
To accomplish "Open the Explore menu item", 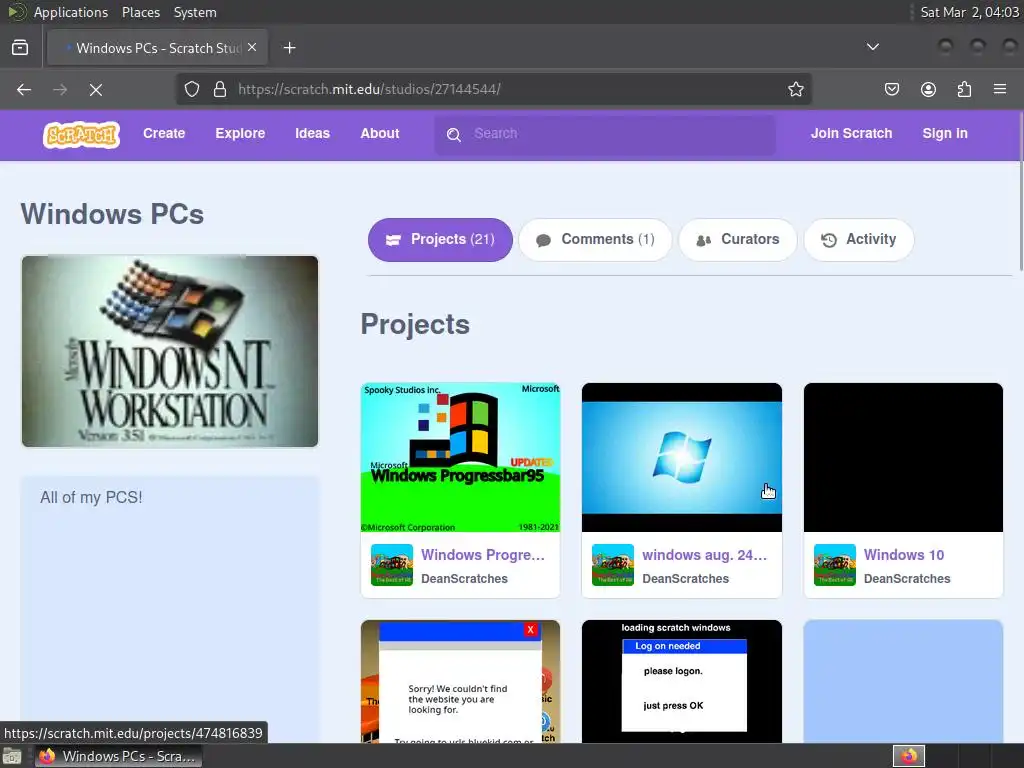I will click(240, 133).
